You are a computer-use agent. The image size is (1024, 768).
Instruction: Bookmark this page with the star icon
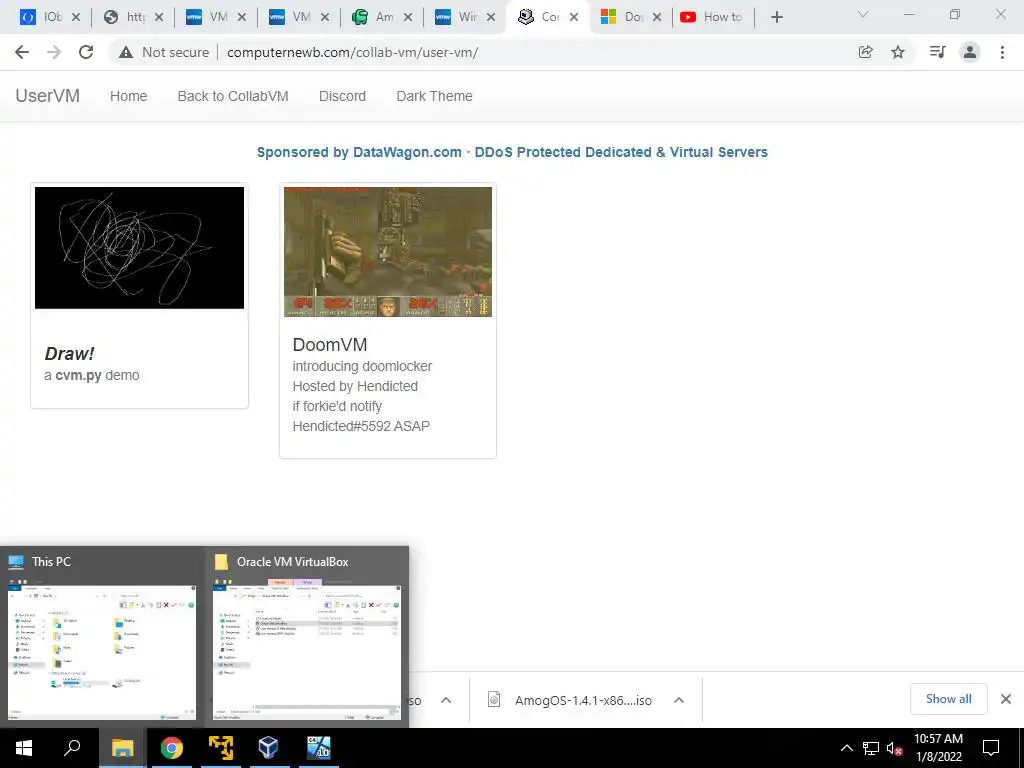click(x=898, y=52)
